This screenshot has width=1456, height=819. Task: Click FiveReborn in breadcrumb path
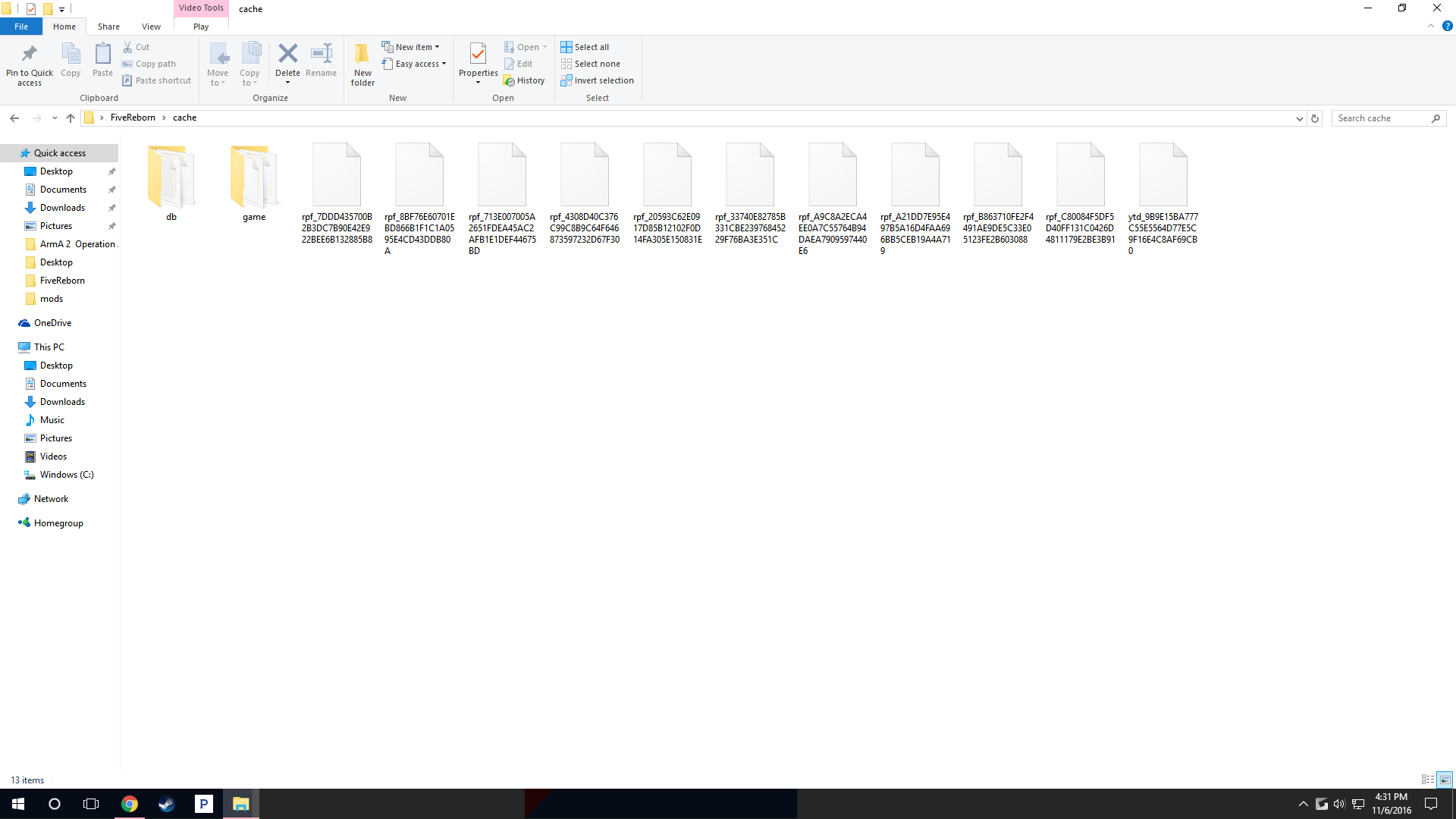(x=133, y=118)
